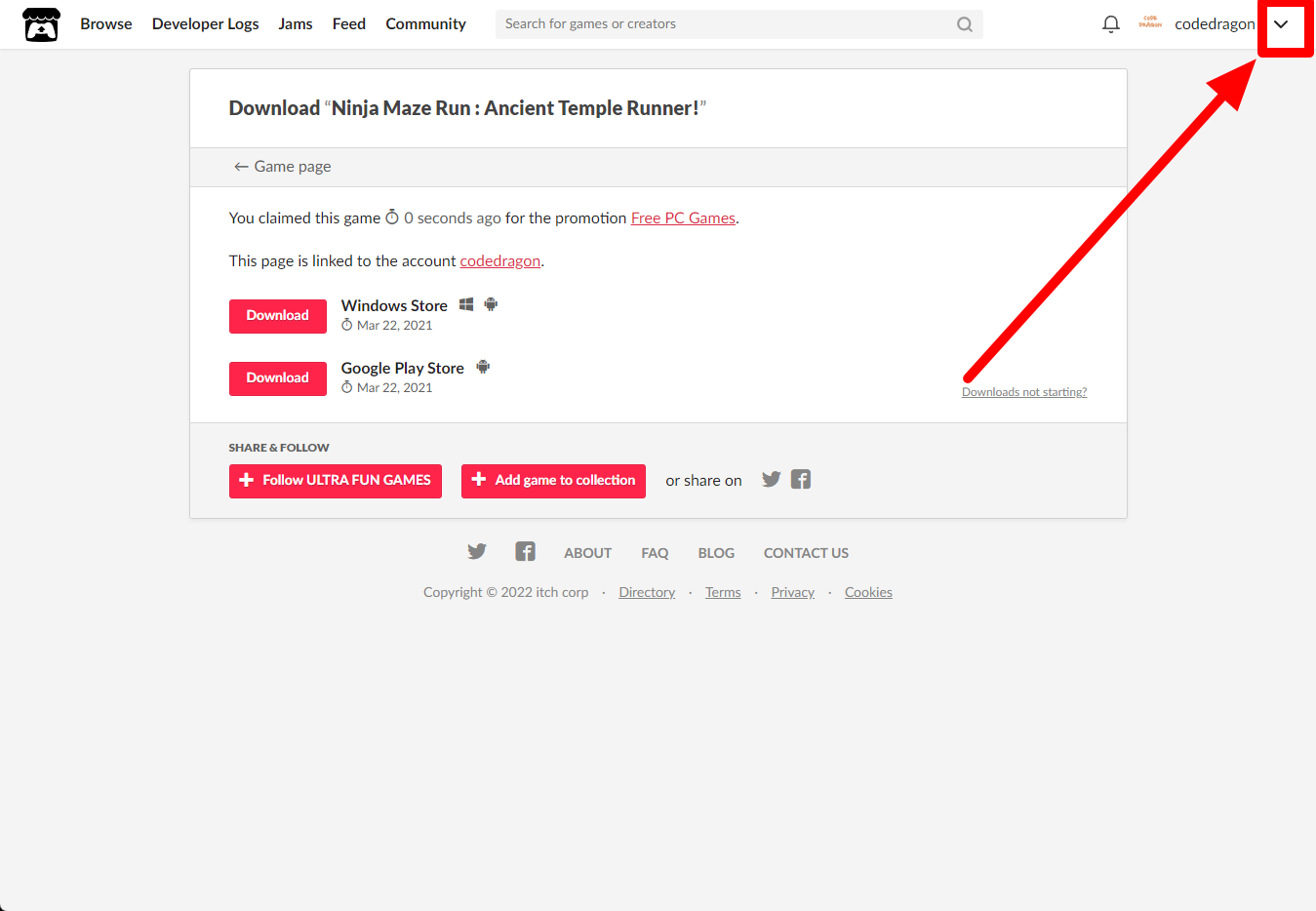Viewport: 1316px width, 911px height.
Task: Click the Windows platform icon beside Windows Store
Action: coord(466,304)
